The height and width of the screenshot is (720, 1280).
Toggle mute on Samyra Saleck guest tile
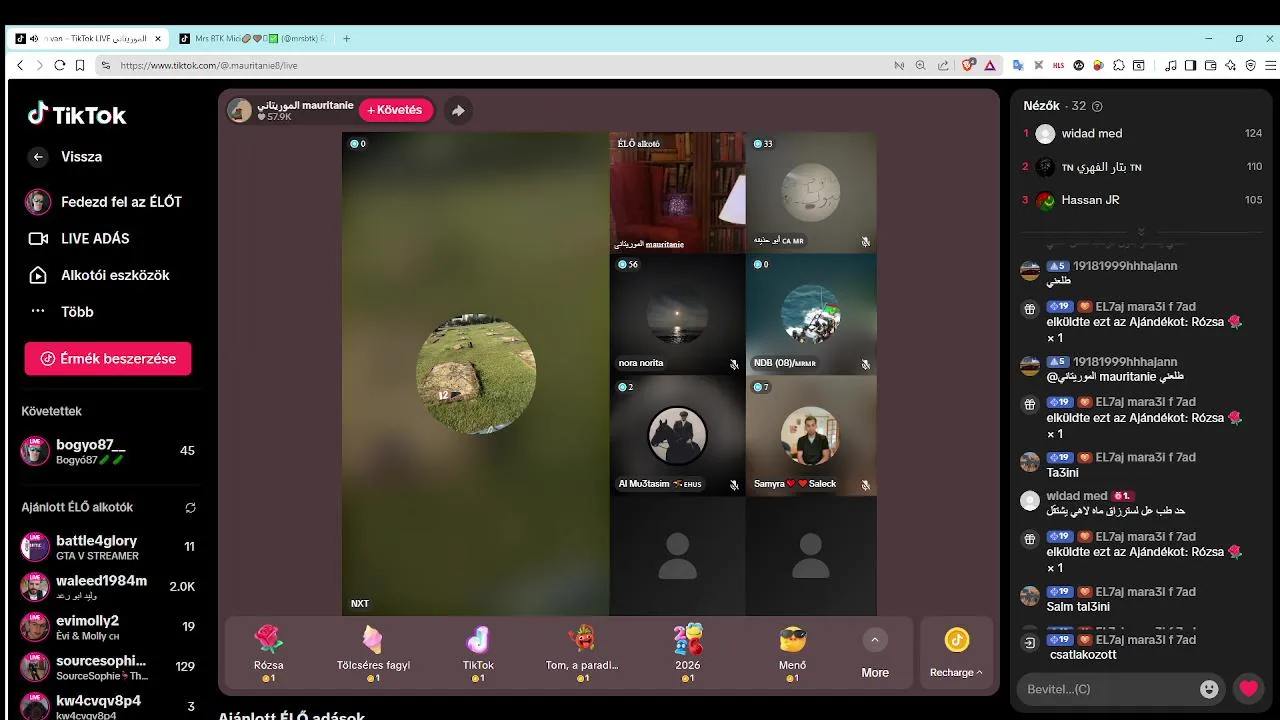866,485
